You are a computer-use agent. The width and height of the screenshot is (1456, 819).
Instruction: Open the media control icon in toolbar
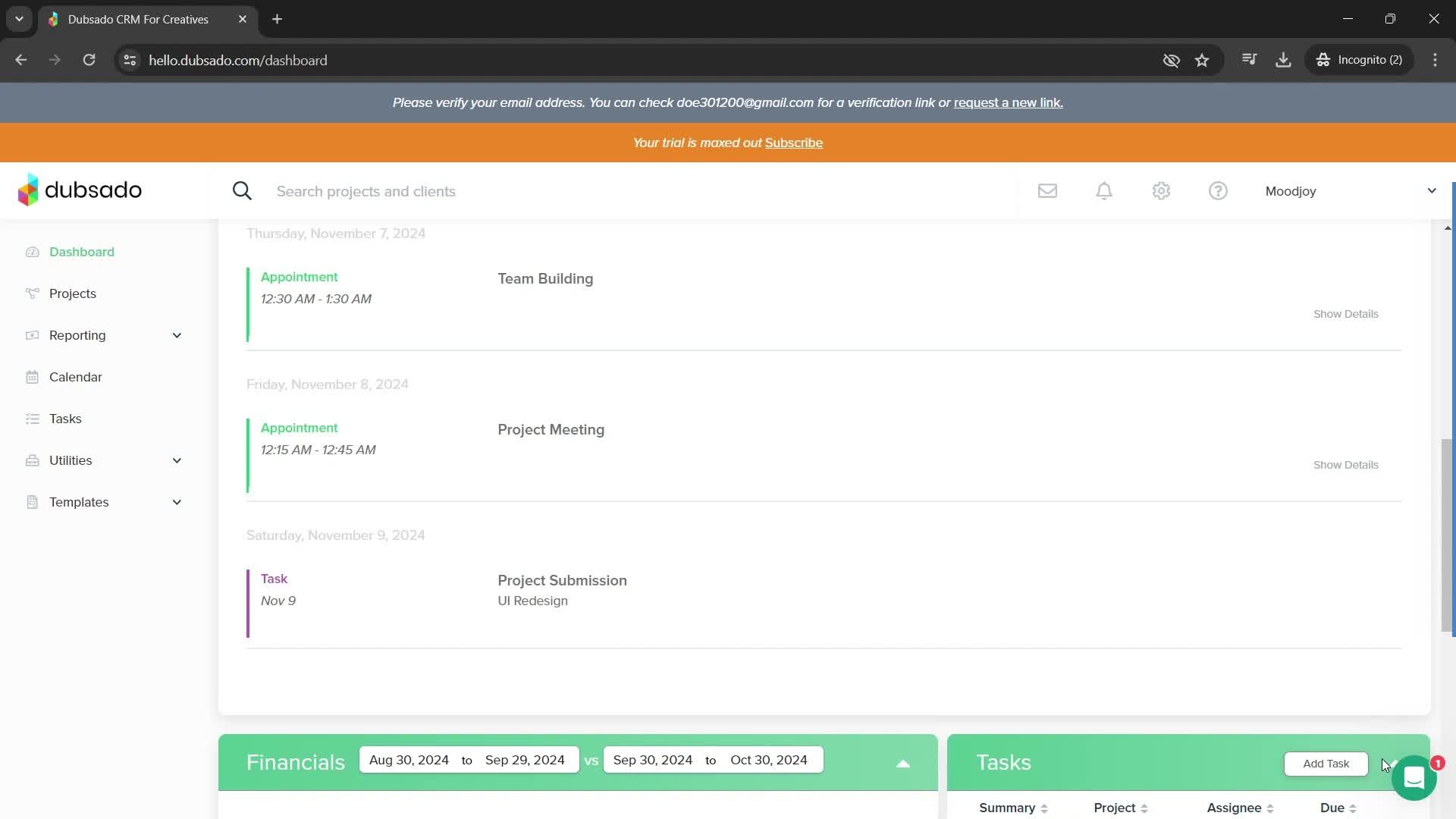1249,60
